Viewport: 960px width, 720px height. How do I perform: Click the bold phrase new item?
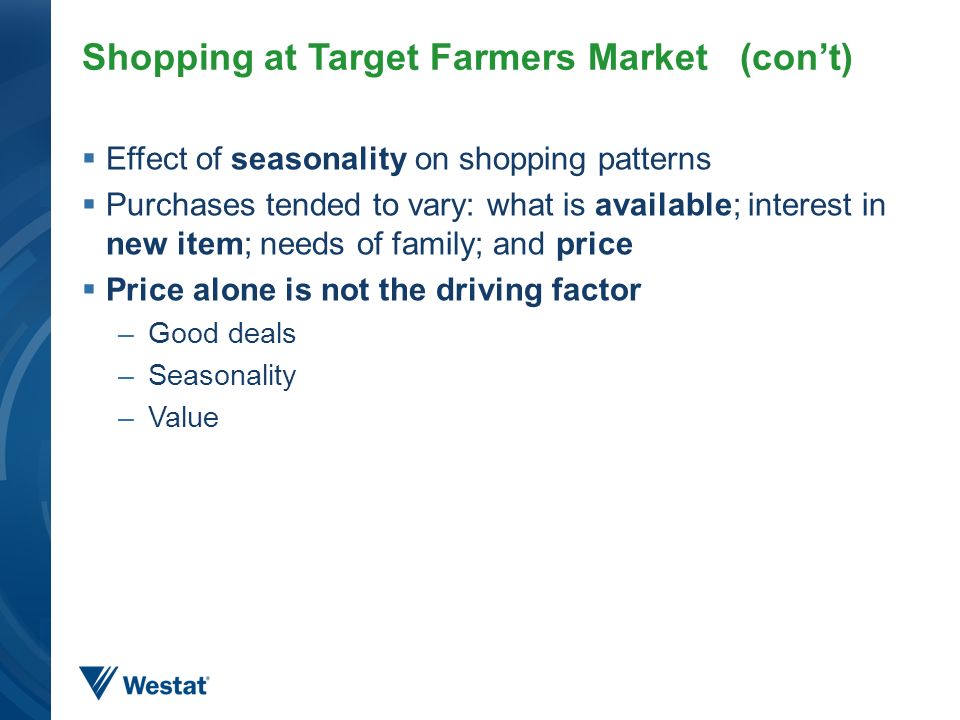click(x=175, y=244)
